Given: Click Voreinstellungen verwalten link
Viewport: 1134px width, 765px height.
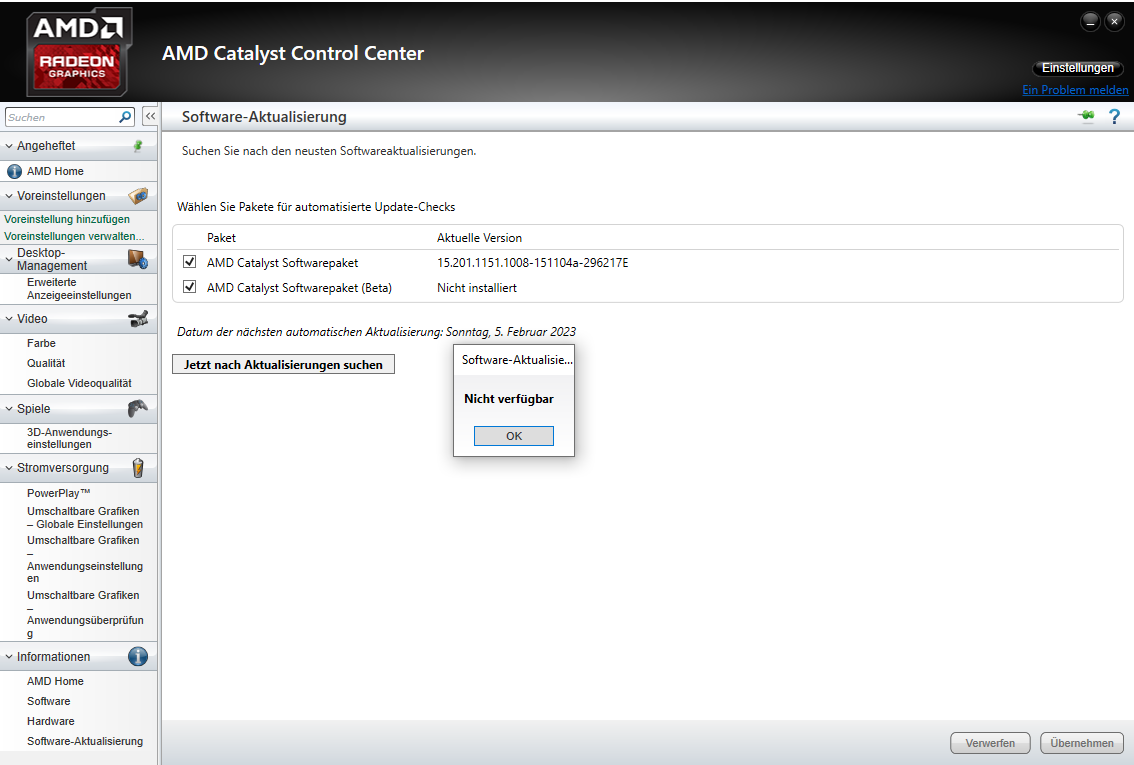Looking at the screenshot, I should 74,236.
